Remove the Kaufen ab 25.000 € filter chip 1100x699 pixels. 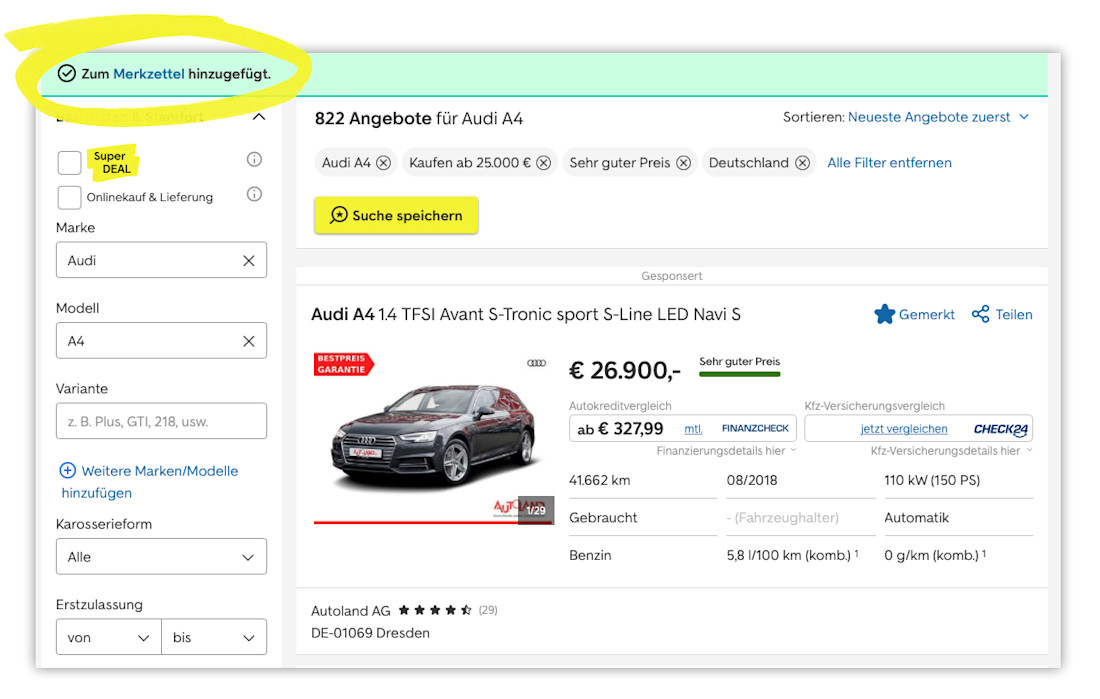[544, 163]
